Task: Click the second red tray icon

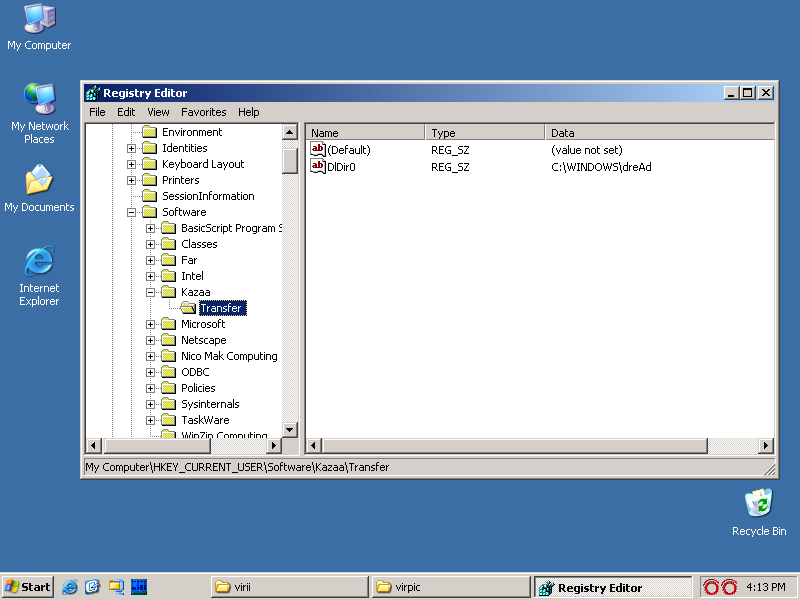Action: click(729, 587)
